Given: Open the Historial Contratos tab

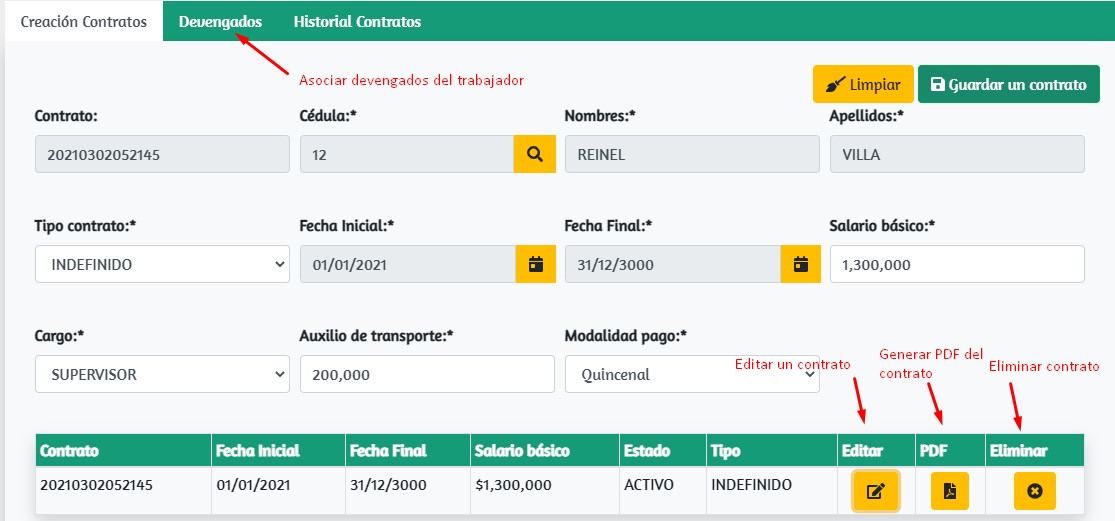Looking at the screenshot, I should click(357, 21).
